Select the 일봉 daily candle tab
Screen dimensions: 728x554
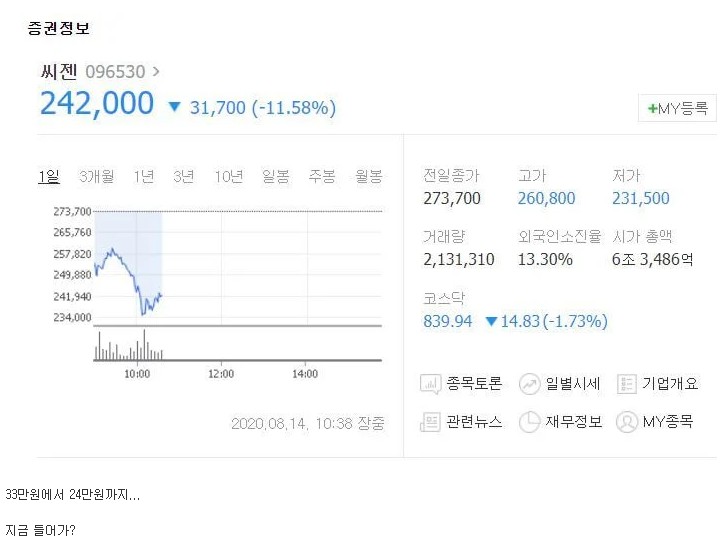click(x=276, y=176)
